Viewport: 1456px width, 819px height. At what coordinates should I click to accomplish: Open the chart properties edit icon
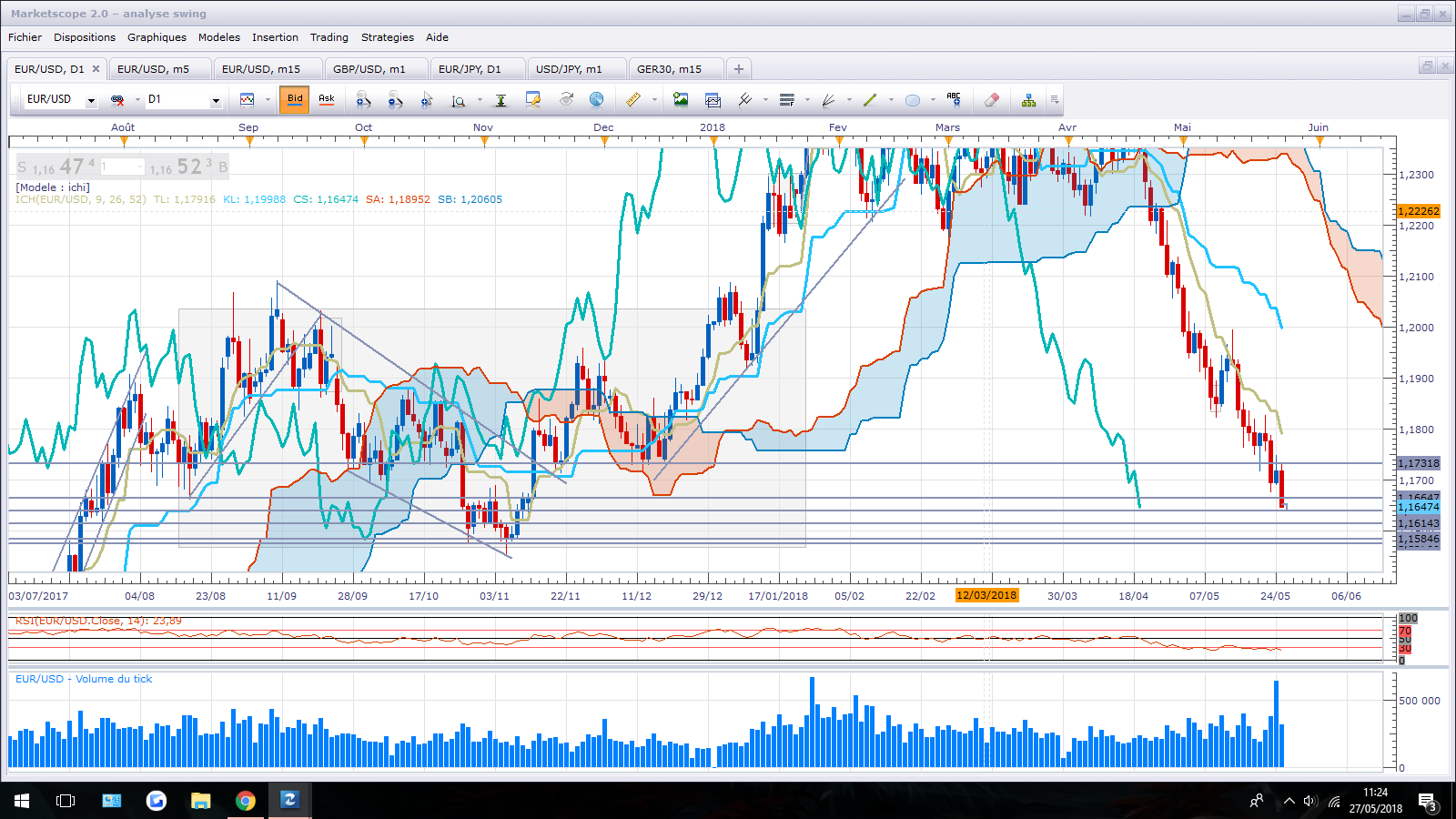533,100
